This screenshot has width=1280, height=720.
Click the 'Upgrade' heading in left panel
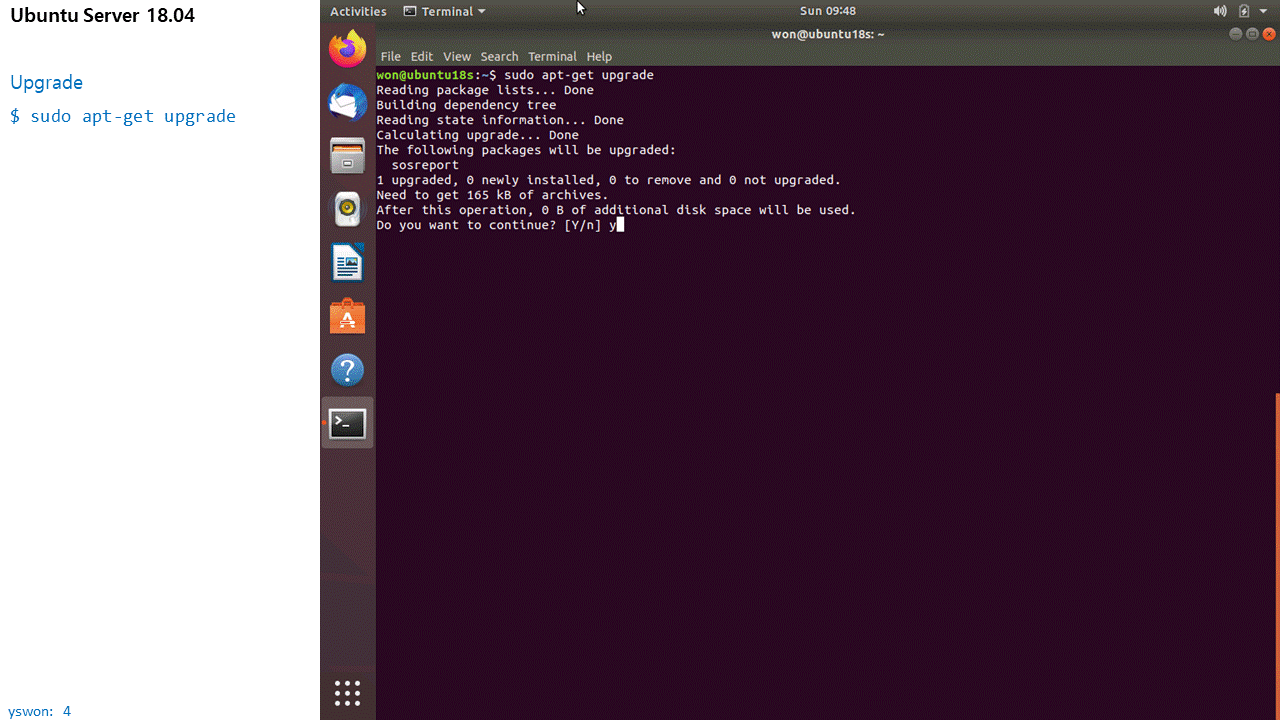tap(46, 82)
